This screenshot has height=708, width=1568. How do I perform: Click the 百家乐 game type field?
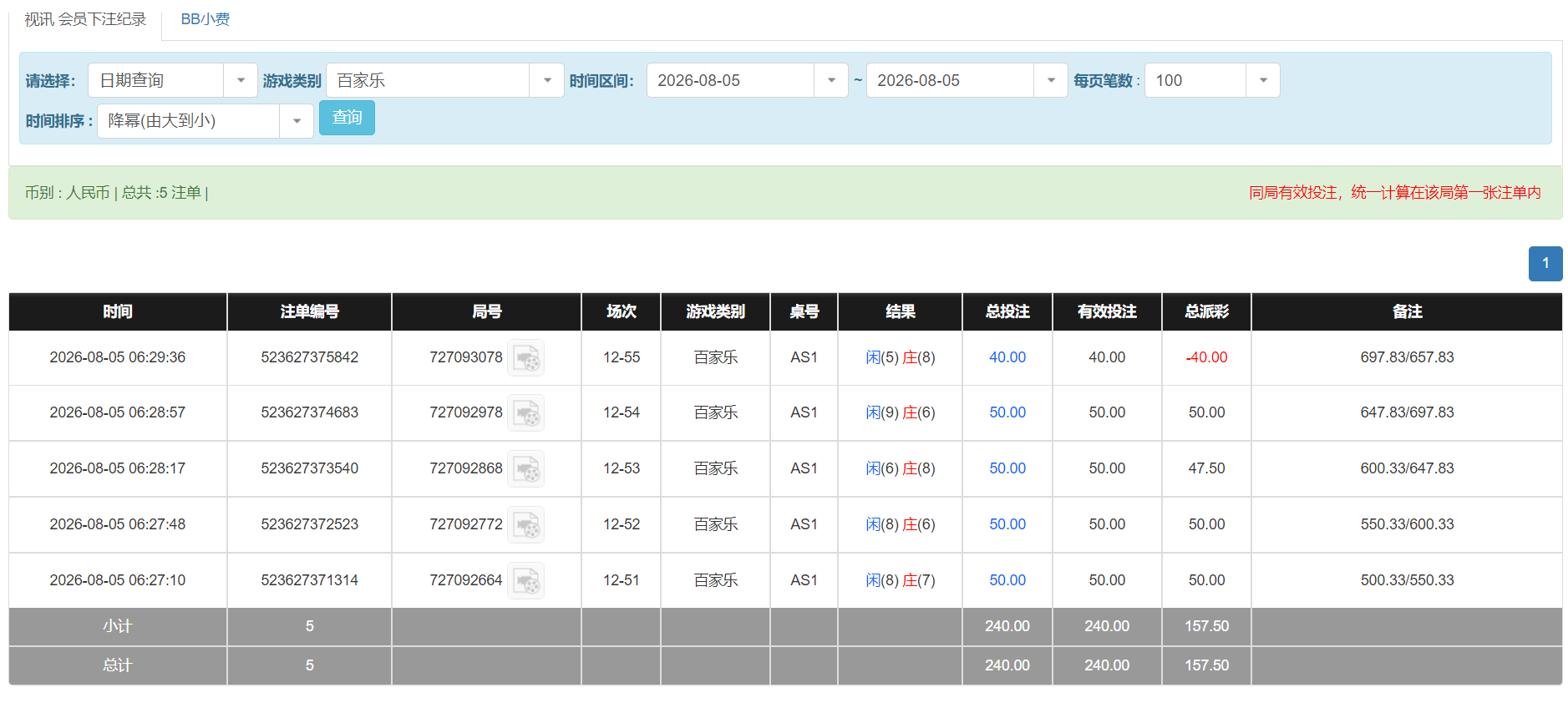point(445,80)
